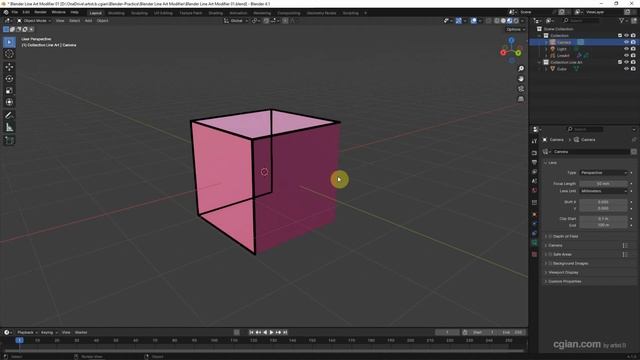
Task: Click the viewport pan hand icon
Action: pos(521,78)
